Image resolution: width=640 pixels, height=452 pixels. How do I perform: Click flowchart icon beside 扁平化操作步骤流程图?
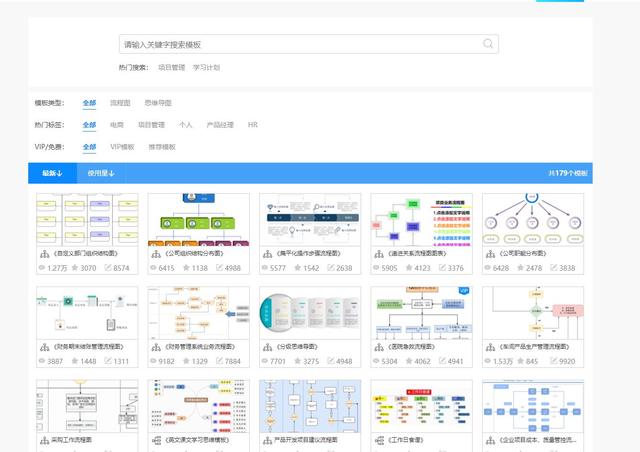point(267,254)
